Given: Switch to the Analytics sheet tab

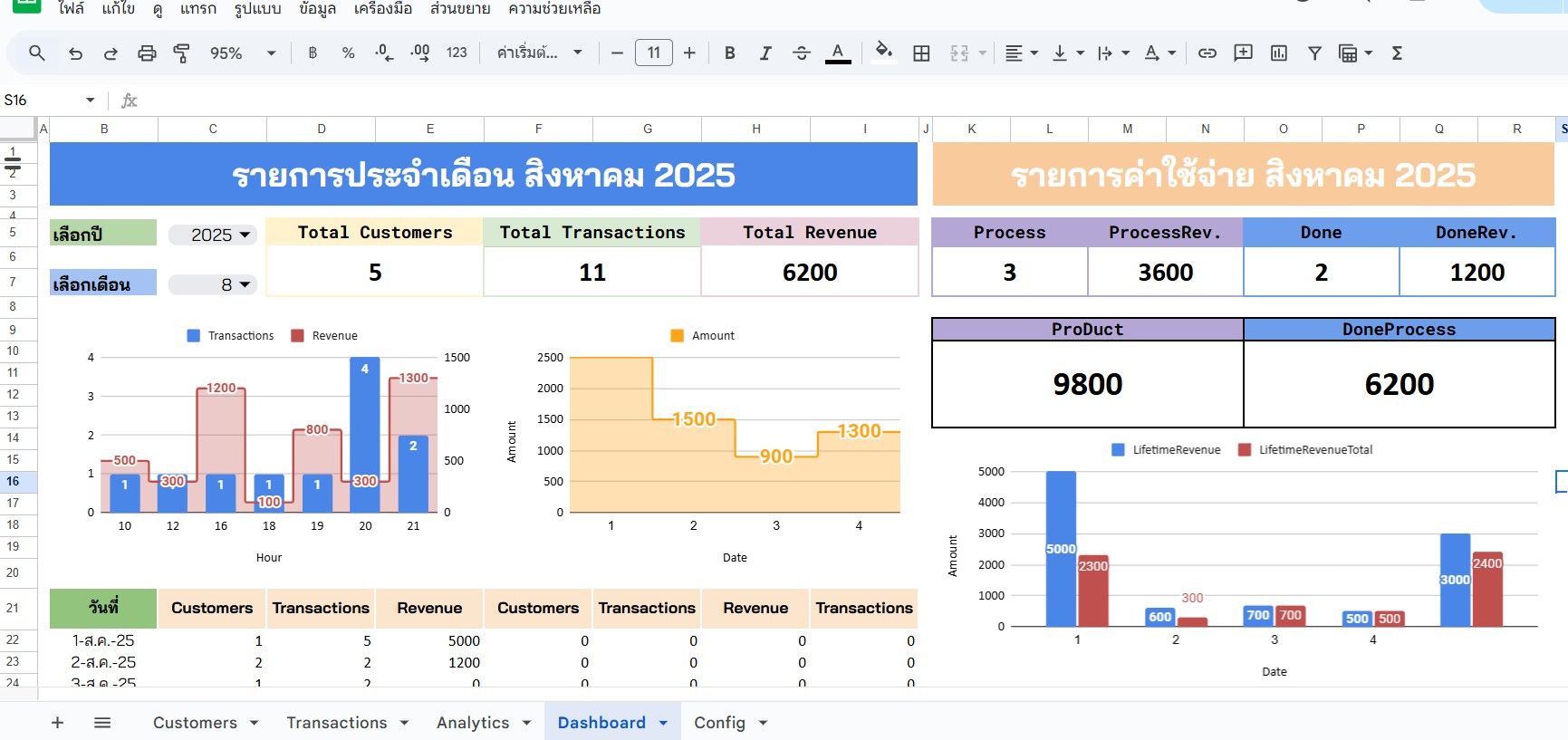Looking at the screenshot, I should point(473,722).
